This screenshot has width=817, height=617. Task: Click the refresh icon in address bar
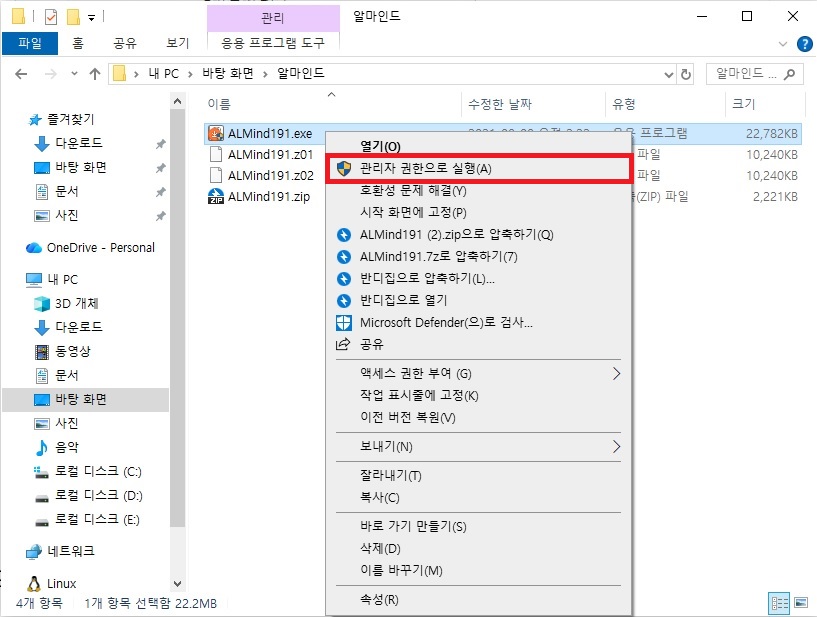686,75
